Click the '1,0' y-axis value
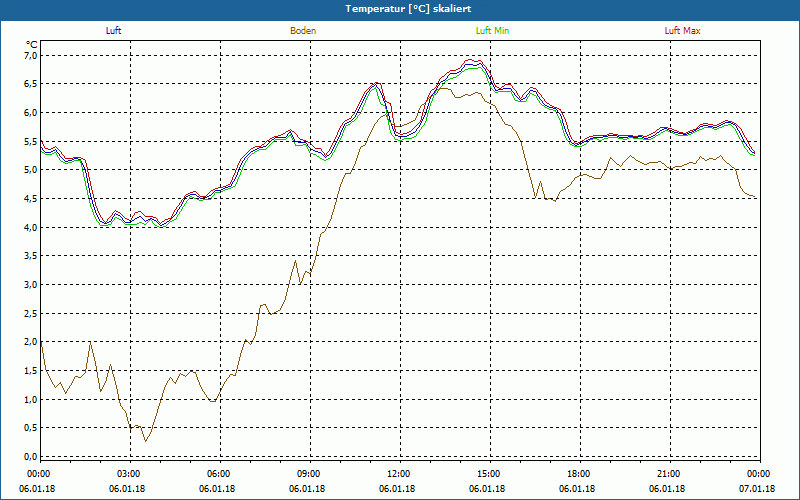The height and width of the screenshot is (500, 800). pyautogui.click(x=31, y=399)
